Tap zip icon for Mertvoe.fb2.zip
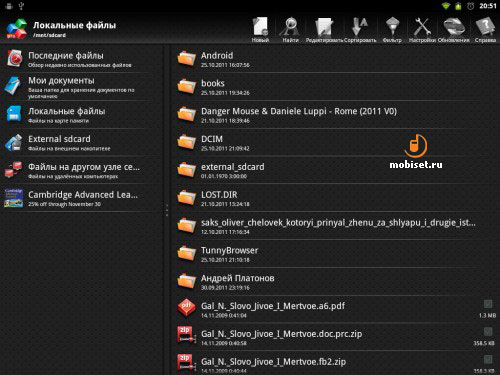Screen dimensions: 500x375 click(186, 363)
